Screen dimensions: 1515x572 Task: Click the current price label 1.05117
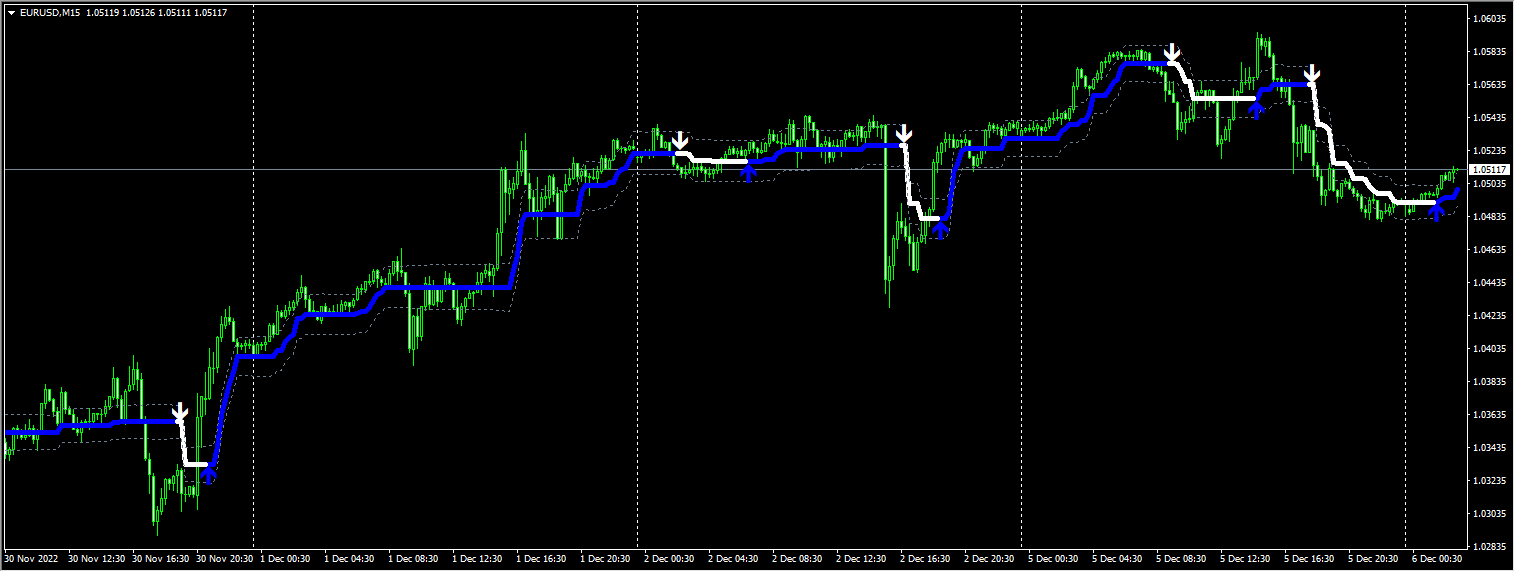1489,170
